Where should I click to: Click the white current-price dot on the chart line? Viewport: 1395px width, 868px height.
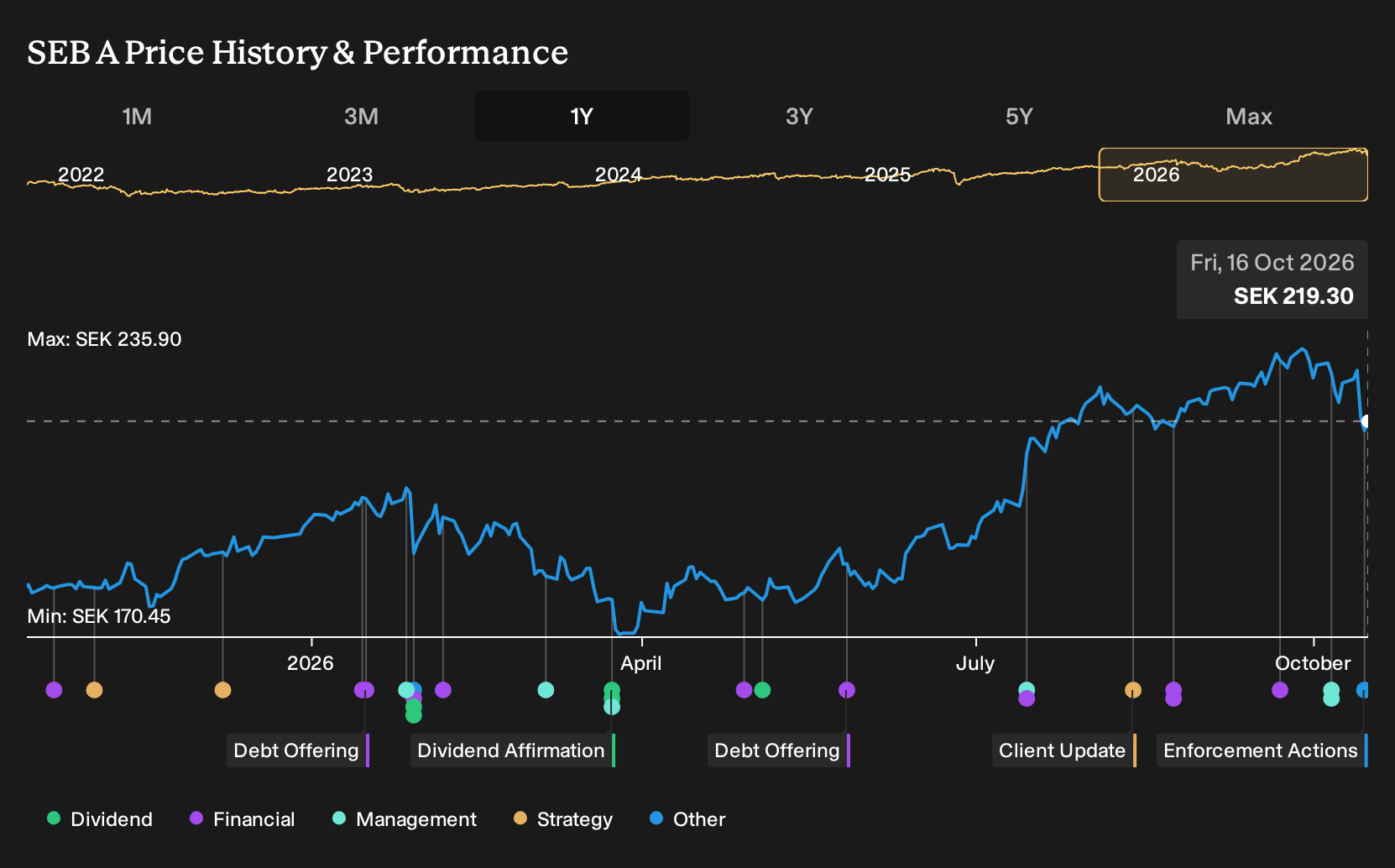pyautogui.click(x=1366, y=421)
